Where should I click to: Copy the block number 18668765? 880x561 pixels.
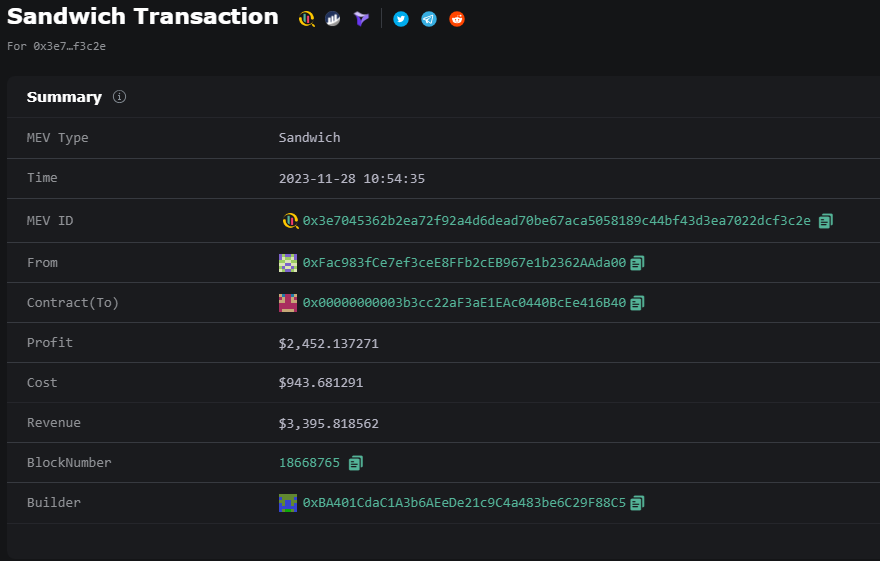coord(356,463)
